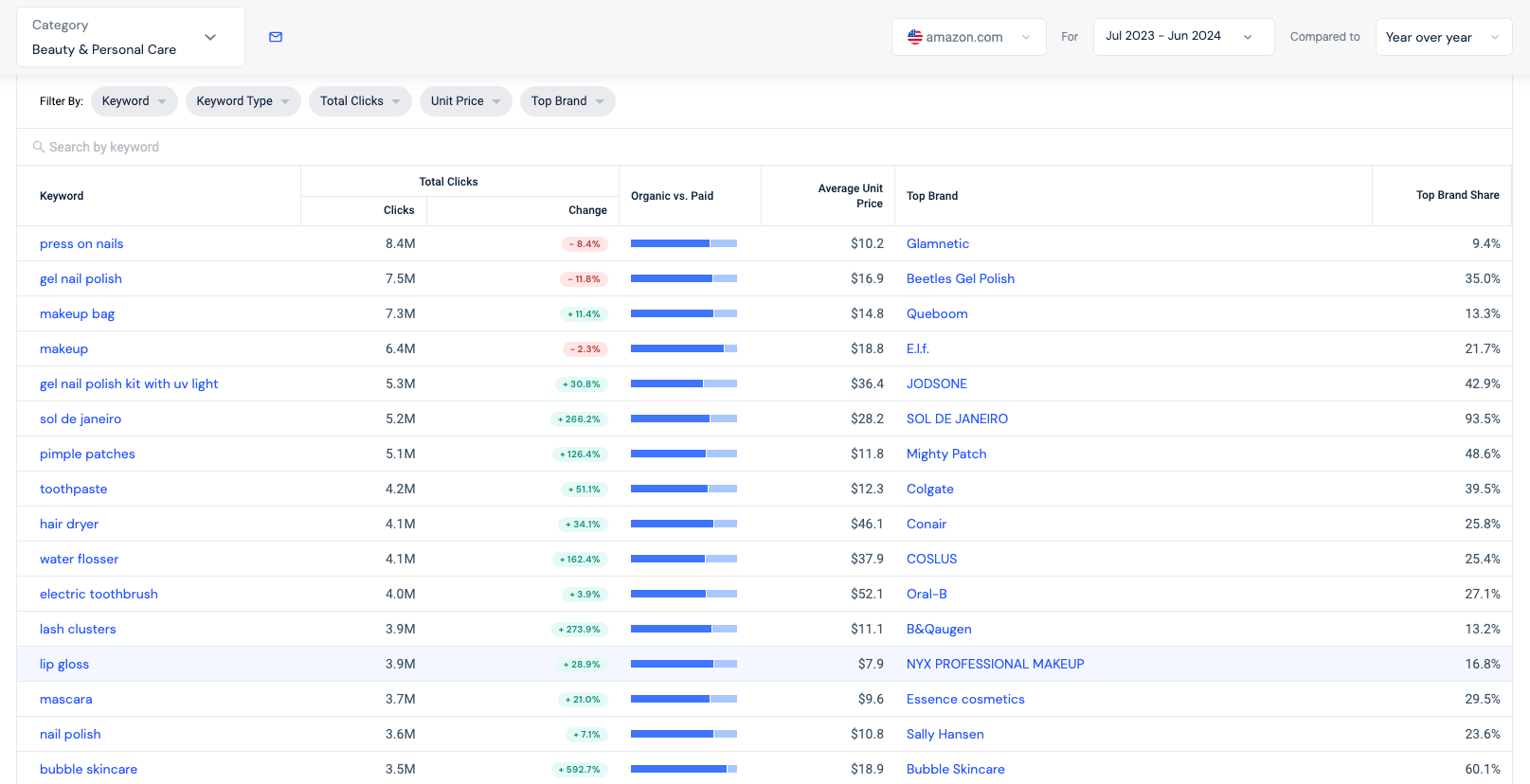This screenshot has height=784, width=1530.
Task: Open the Conair brand link
Action: click(x=927, y=524)
